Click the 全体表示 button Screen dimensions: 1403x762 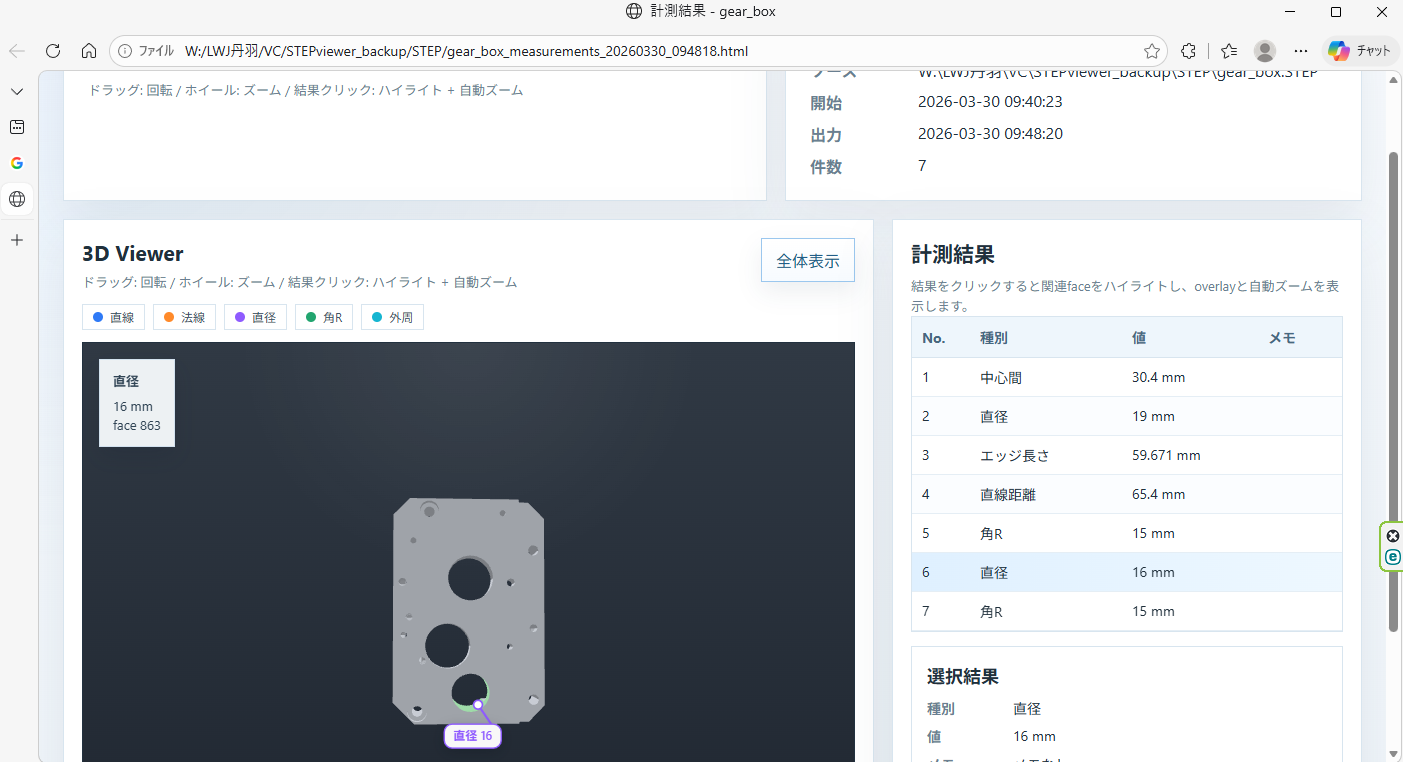(x=807, y=259)
